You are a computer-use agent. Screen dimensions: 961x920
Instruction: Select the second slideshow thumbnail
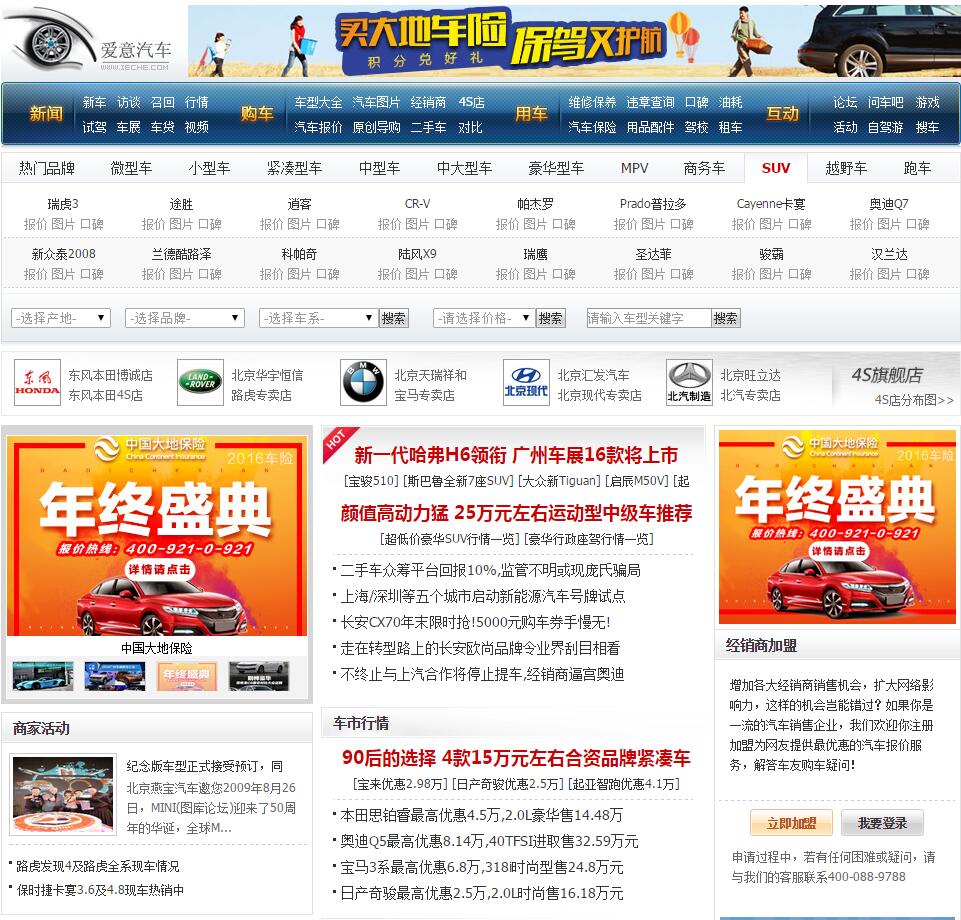115,676
